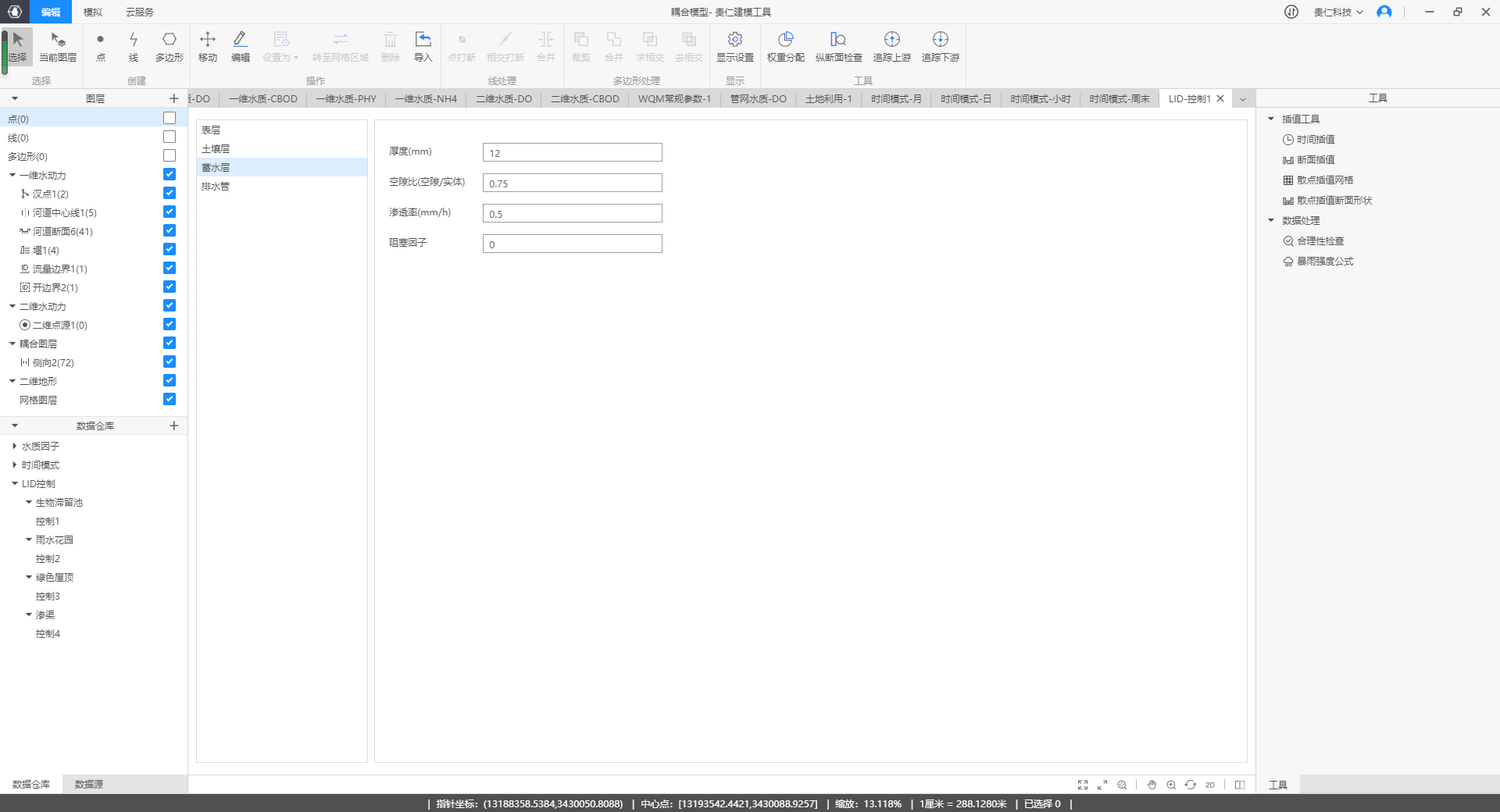Screen dimensions: 1500x812
Task: Open 散点插值断面形状 tool
Action: [x=1327, y=201]
